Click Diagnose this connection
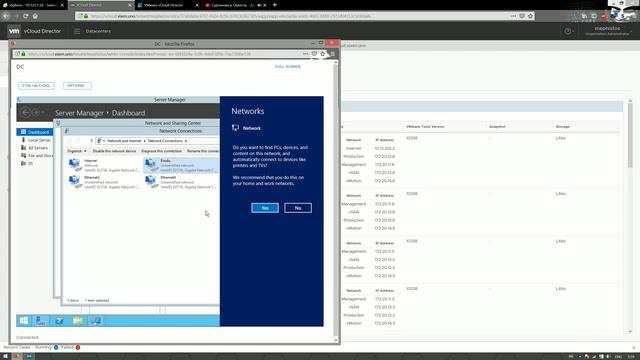The width and height of the screenshot is (640, 360). (x=162, y=151)
